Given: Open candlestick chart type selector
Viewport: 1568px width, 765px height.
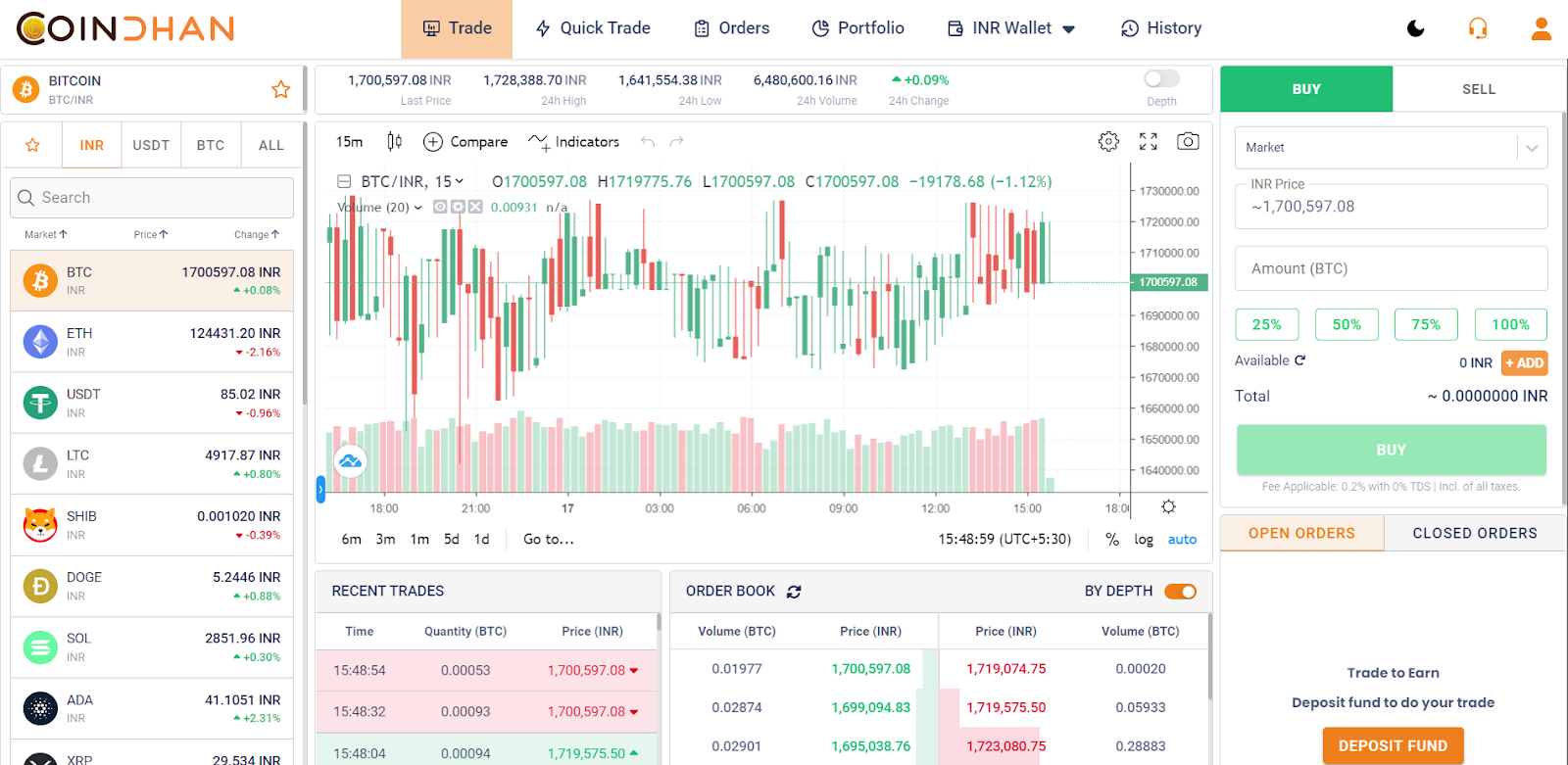Looking at the screenshot, I should [x=394, y=142].
